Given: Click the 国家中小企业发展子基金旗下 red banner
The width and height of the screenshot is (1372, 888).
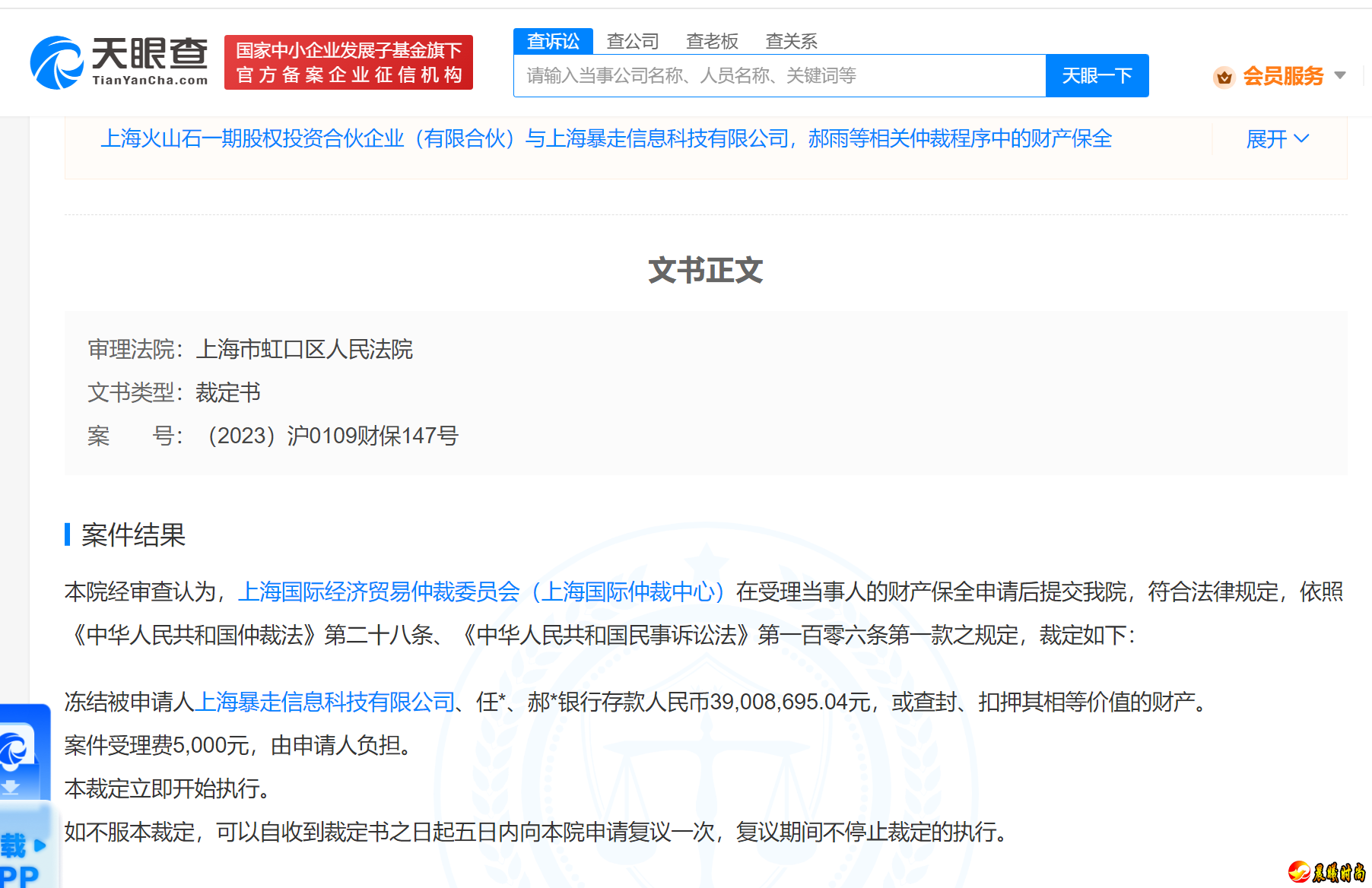Looking at the screenshot, I should [348, 62].
